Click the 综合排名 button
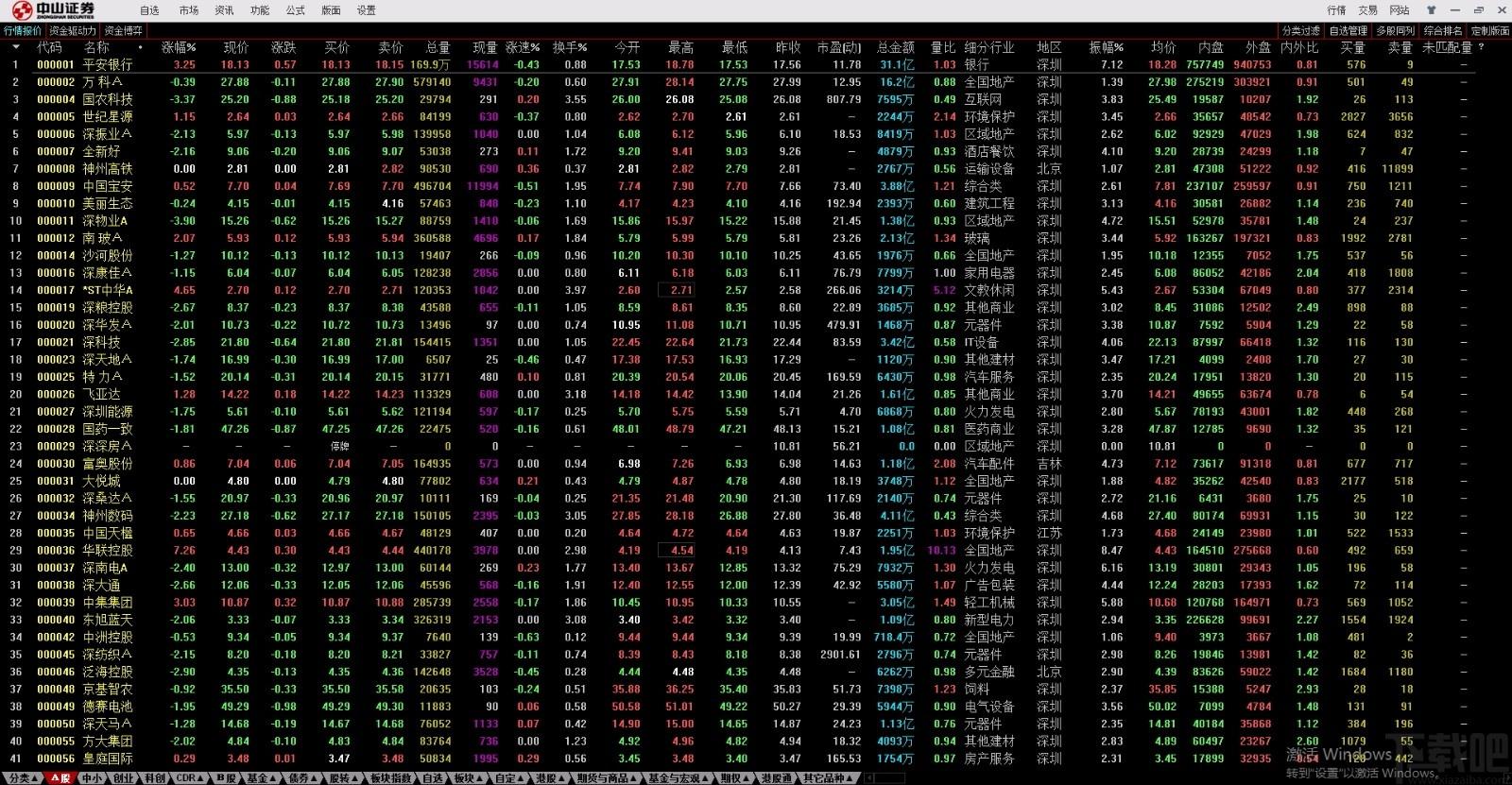1512x785 pixels. pyautogui.click(x=1442, y=31)
